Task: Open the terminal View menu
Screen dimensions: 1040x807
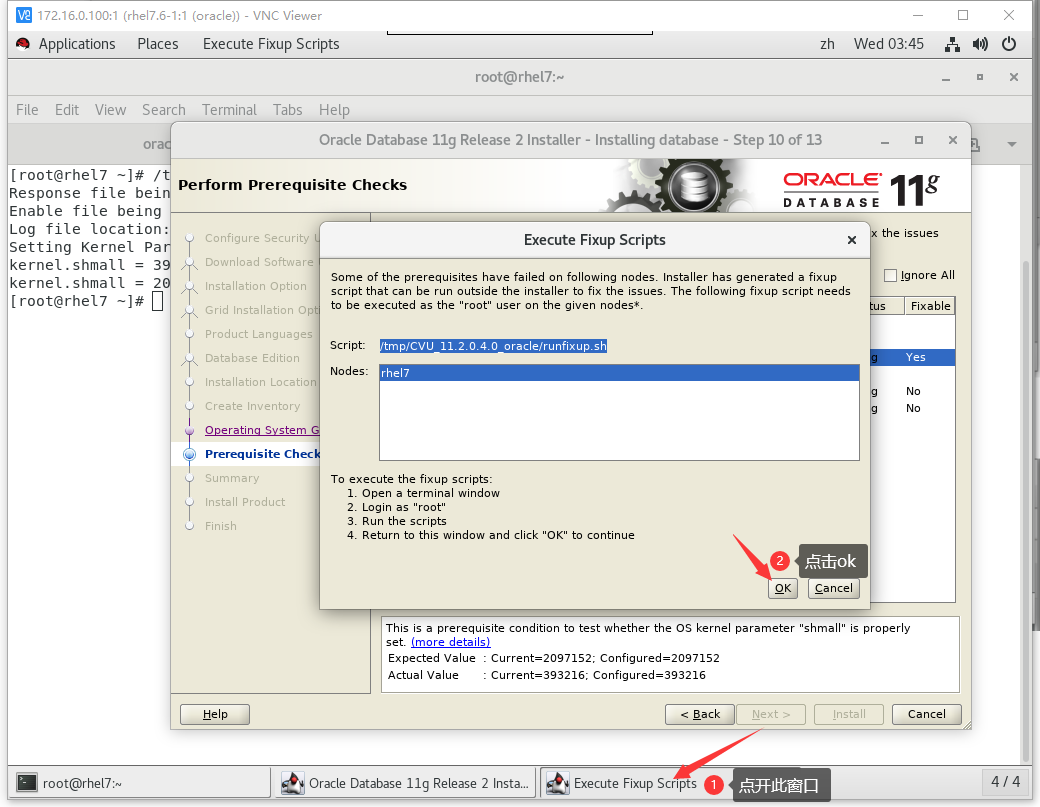Action: [x=110, y=109]
